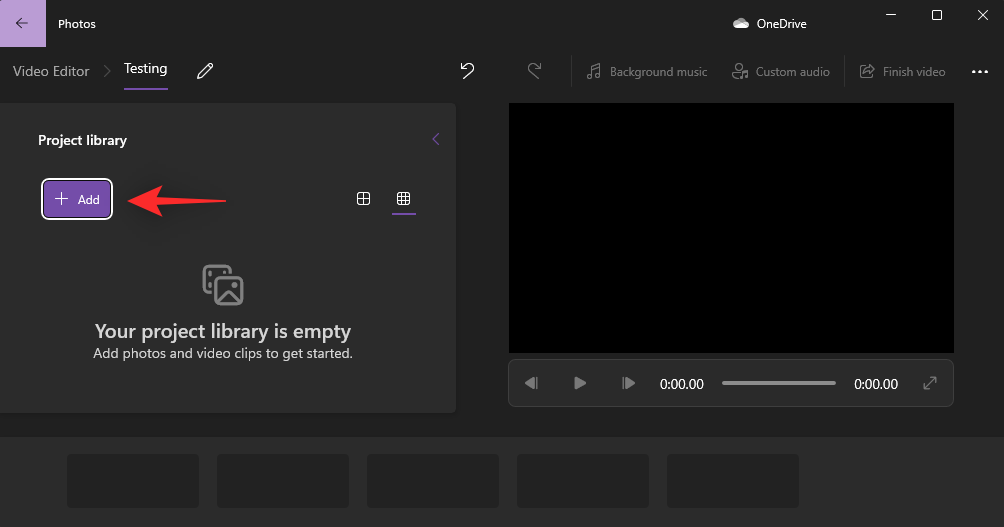Go back using the Photos back arrow
This screenshot has height=527, width=1004.
(22, 24)
